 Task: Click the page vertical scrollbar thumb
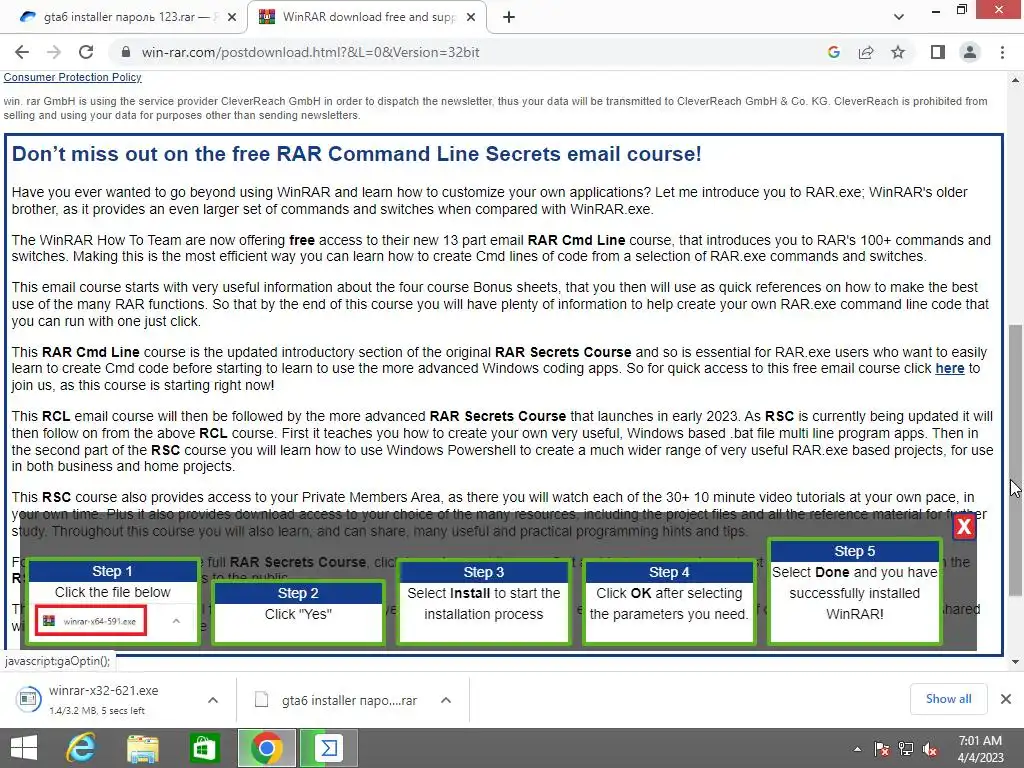pos(1015,460)
